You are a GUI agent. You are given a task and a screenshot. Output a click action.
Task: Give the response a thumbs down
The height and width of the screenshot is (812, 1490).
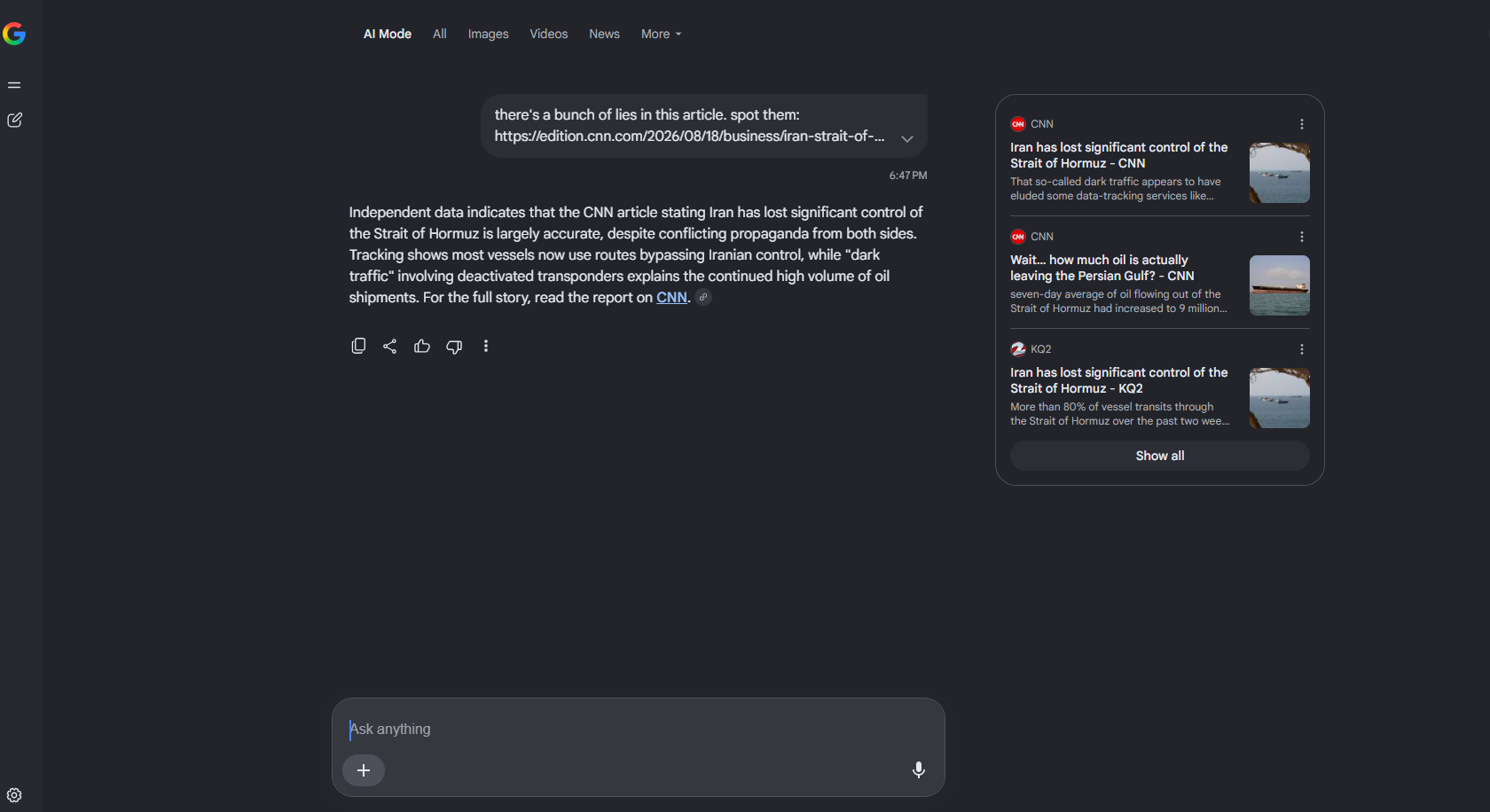454,347
